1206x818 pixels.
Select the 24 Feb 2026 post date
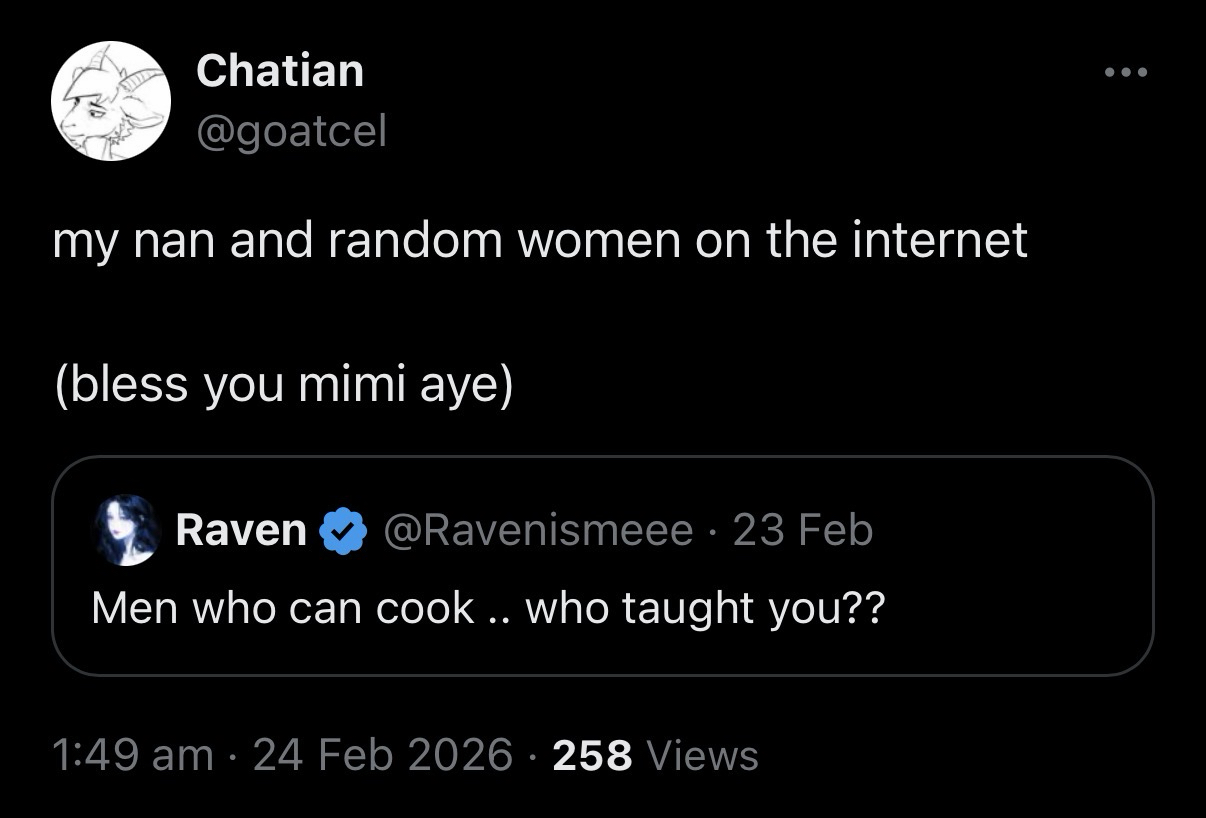point(383,754)
